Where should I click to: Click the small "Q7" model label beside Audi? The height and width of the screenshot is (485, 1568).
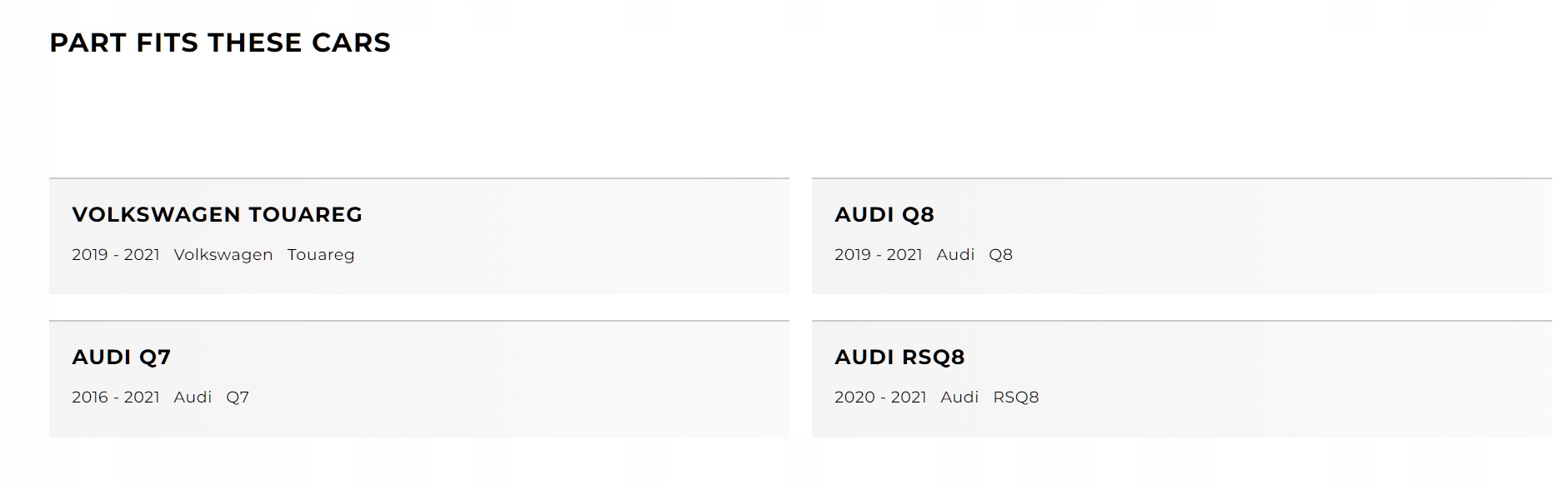click(238, 397)
